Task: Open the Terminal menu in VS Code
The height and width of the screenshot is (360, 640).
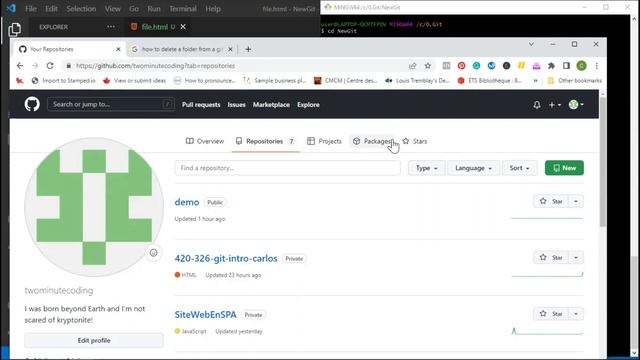Action: pos(182,9)
